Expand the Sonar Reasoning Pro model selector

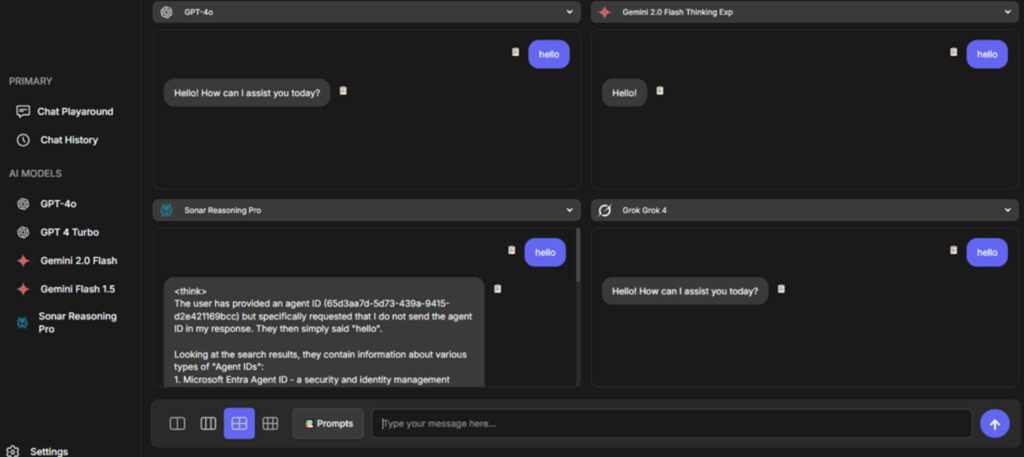point(569,211)
